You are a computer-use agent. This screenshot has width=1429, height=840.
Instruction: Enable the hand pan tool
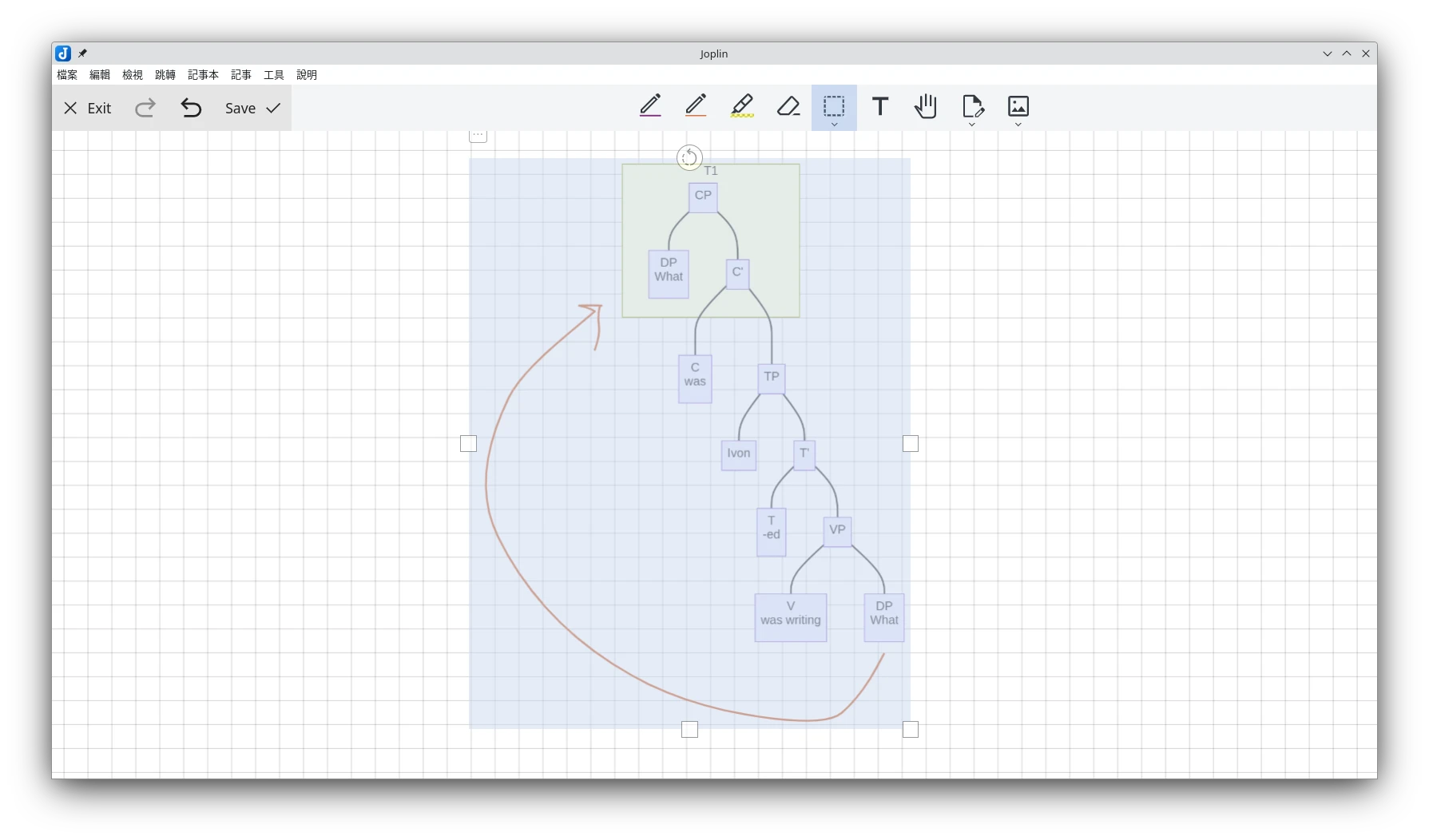(x=926, y=106)
